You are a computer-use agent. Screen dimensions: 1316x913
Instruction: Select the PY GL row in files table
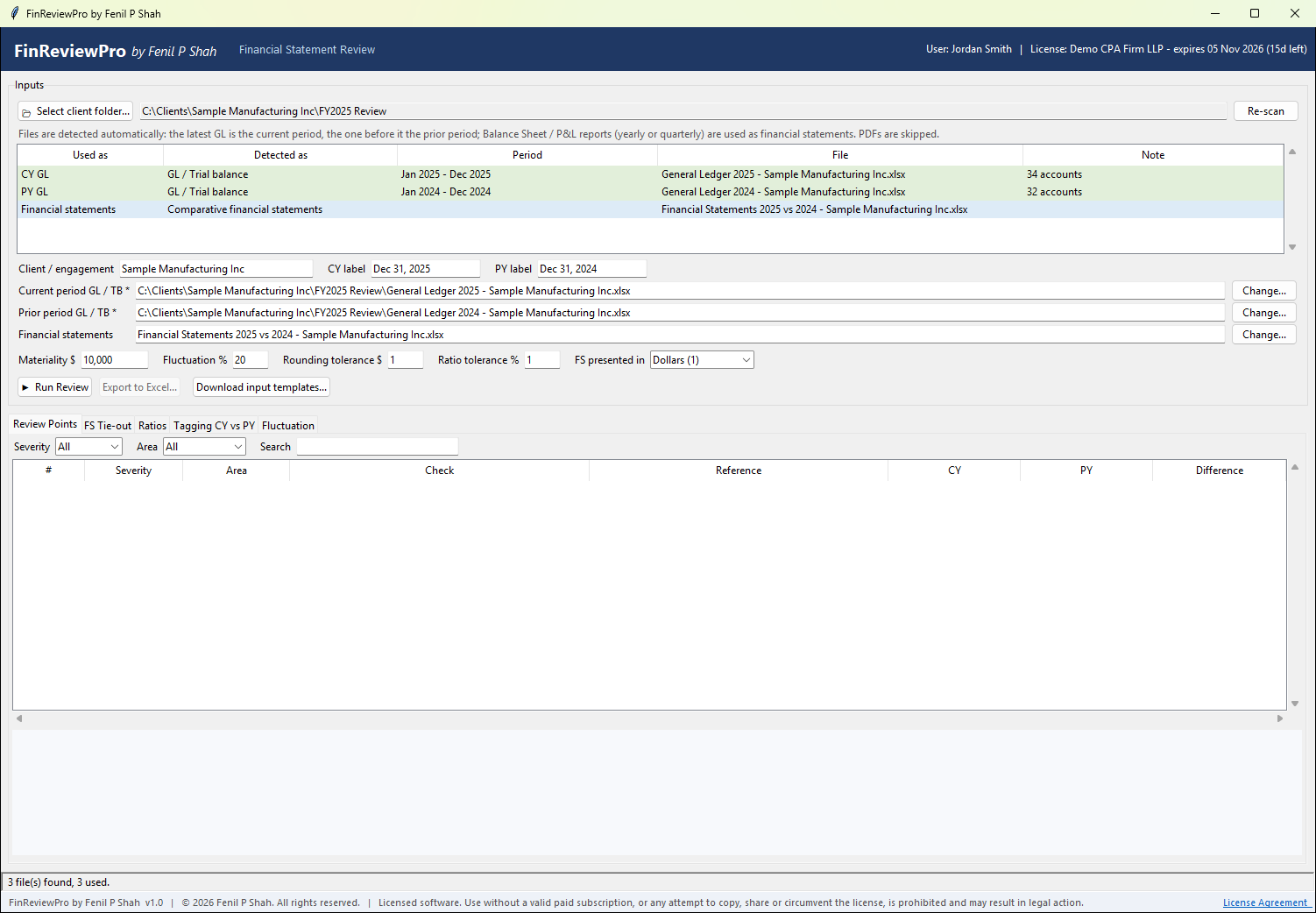pyautogui.click(x=650, y=192)
